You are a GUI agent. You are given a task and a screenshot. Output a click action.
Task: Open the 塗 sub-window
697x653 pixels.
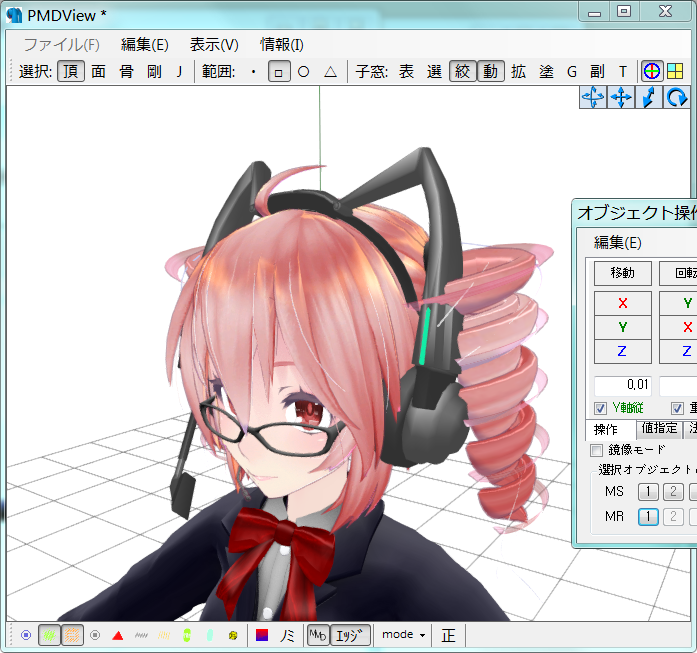[546, 71]
